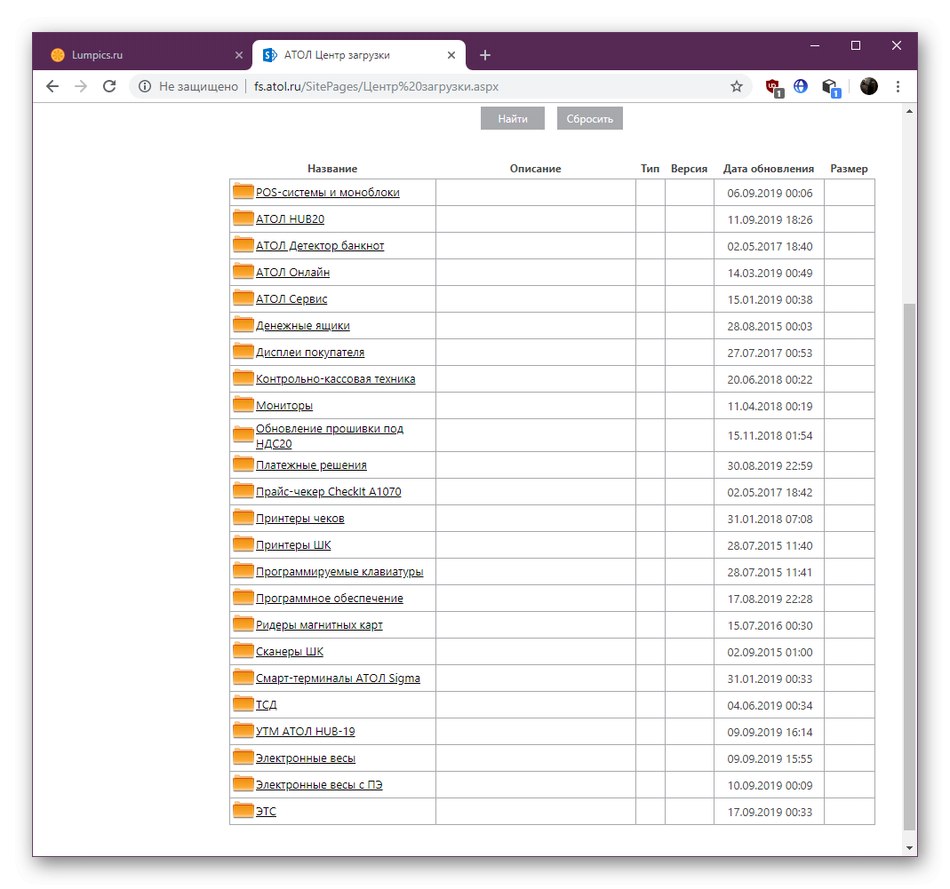Click the browser forward arrow
950x889 pixels.
coord(81,87)
